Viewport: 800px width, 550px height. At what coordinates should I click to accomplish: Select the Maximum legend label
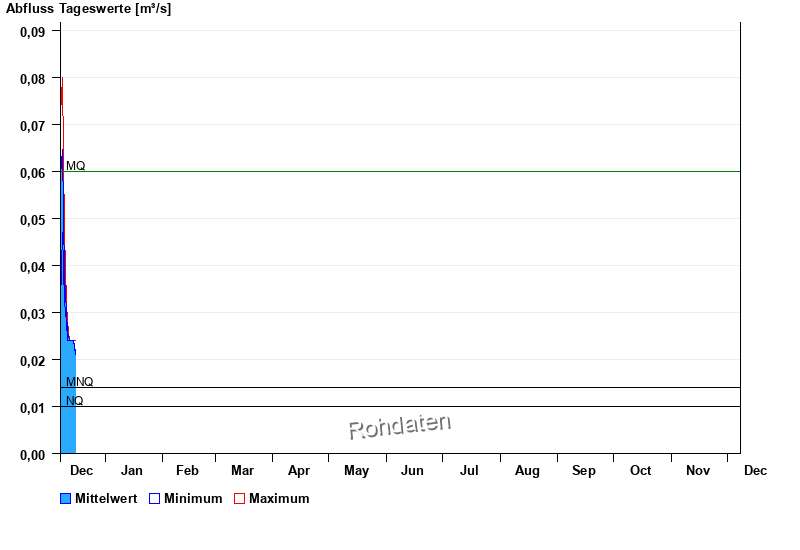click(279, 498)
